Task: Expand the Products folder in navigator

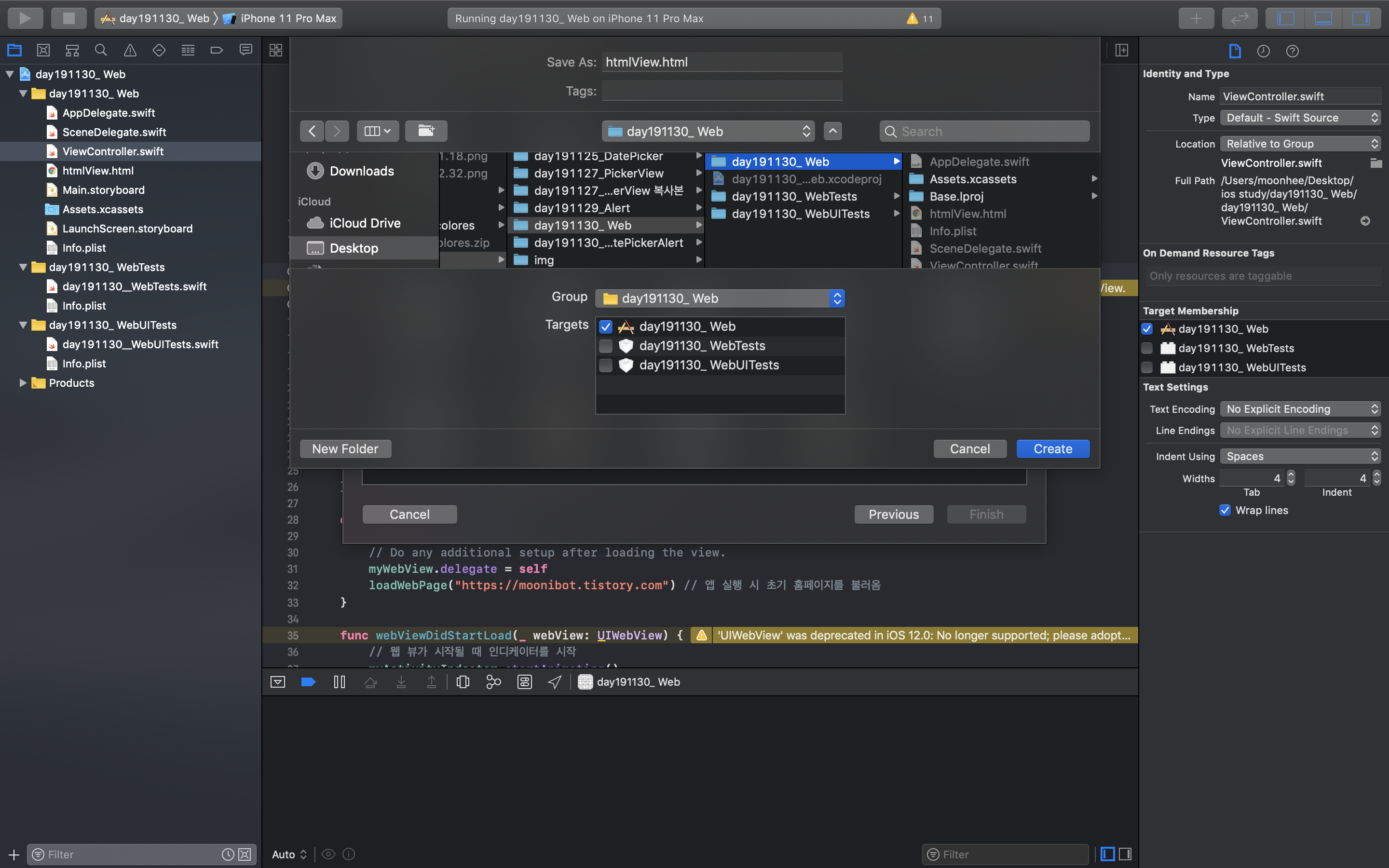Action: tap(22, 383)
